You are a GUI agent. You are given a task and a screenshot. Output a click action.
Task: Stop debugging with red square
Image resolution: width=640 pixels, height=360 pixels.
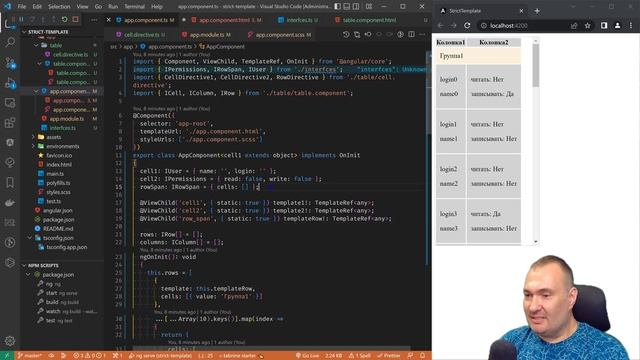tap(76, 20)
